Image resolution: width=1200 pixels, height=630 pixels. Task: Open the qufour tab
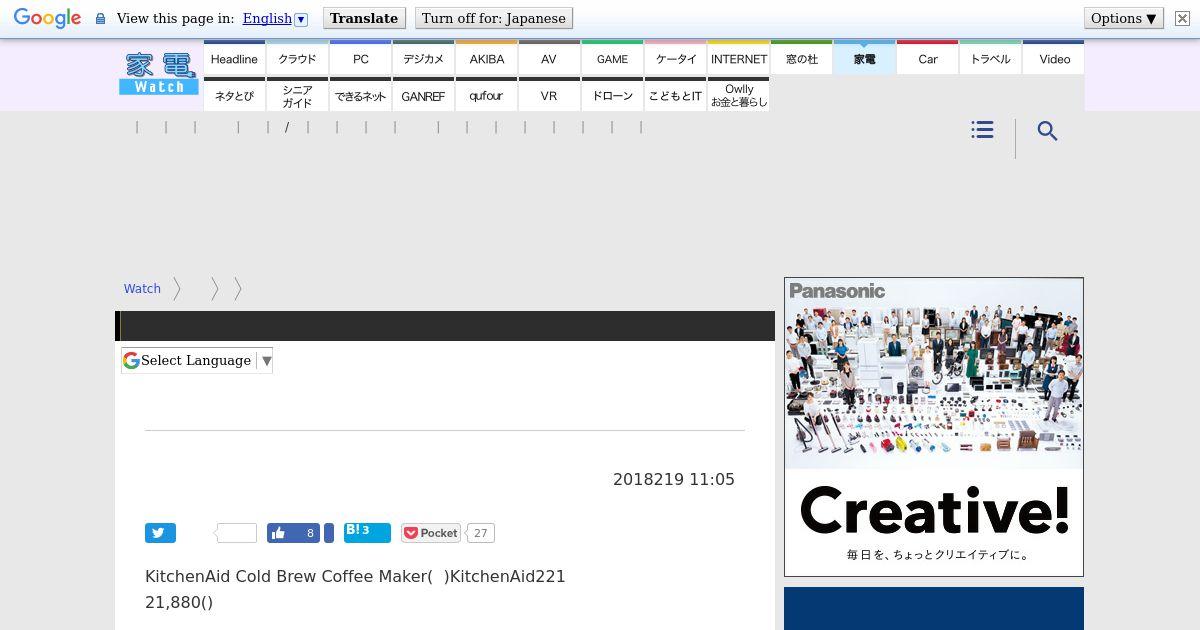(486, 95)
